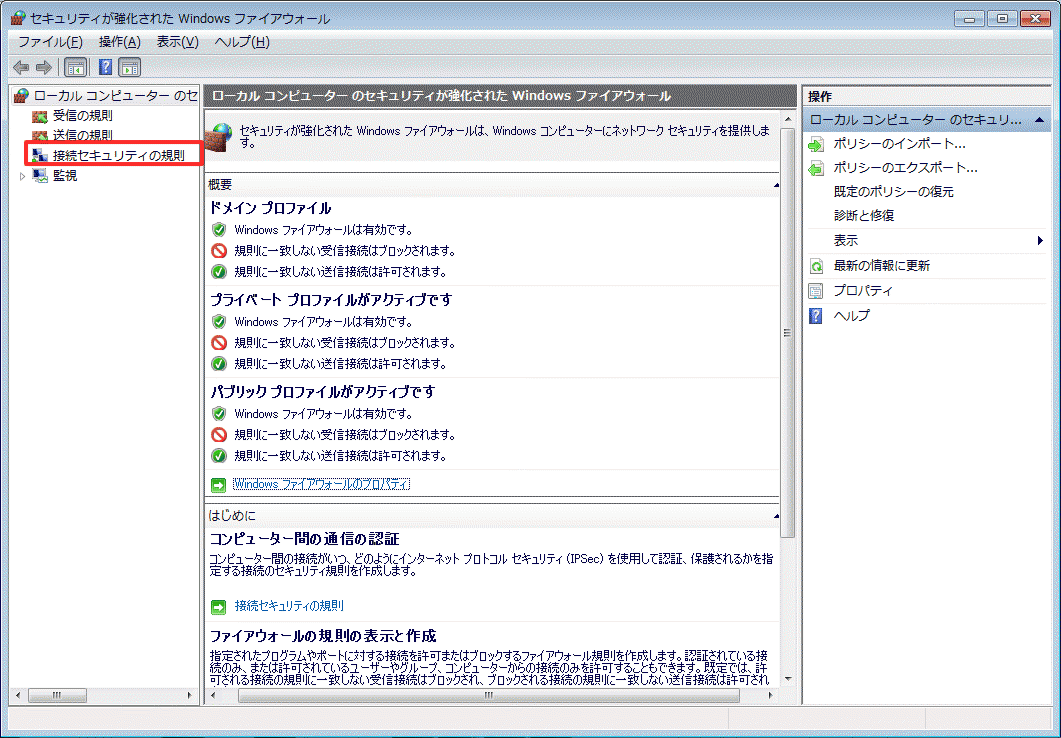Toggle the console tree pane toolbar icon
The height and width of the screenshot is (738, 1061).
(x=75, y=67)
